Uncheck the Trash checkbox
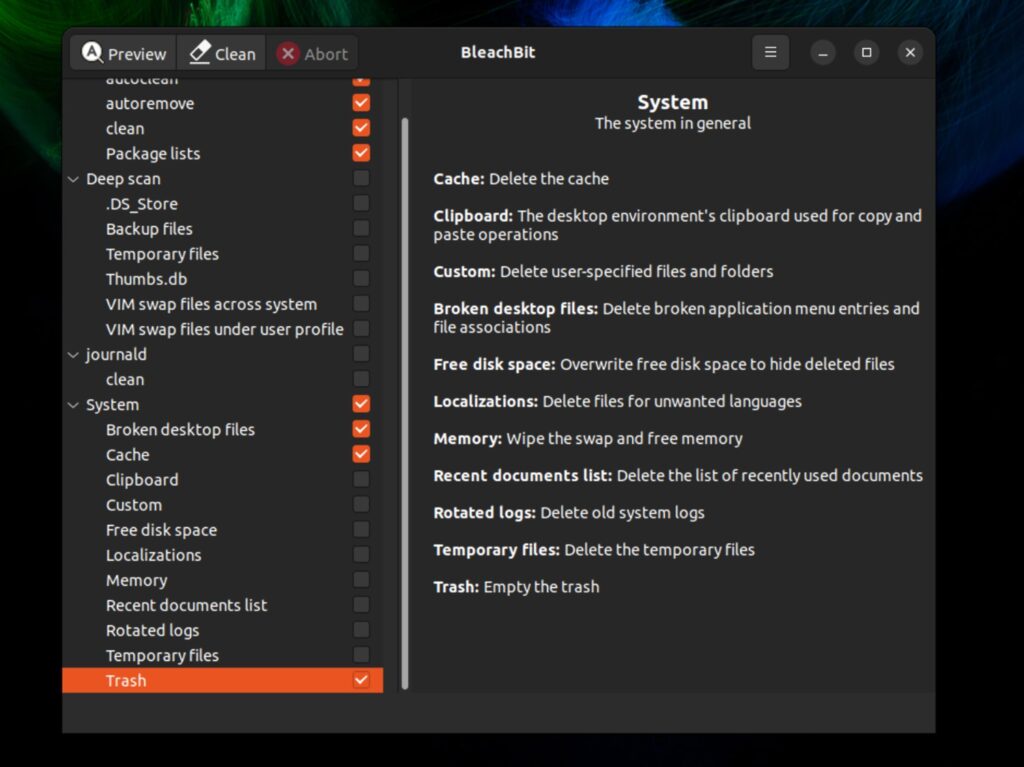This screenshot has width=1024, height=767. (360, 680)
